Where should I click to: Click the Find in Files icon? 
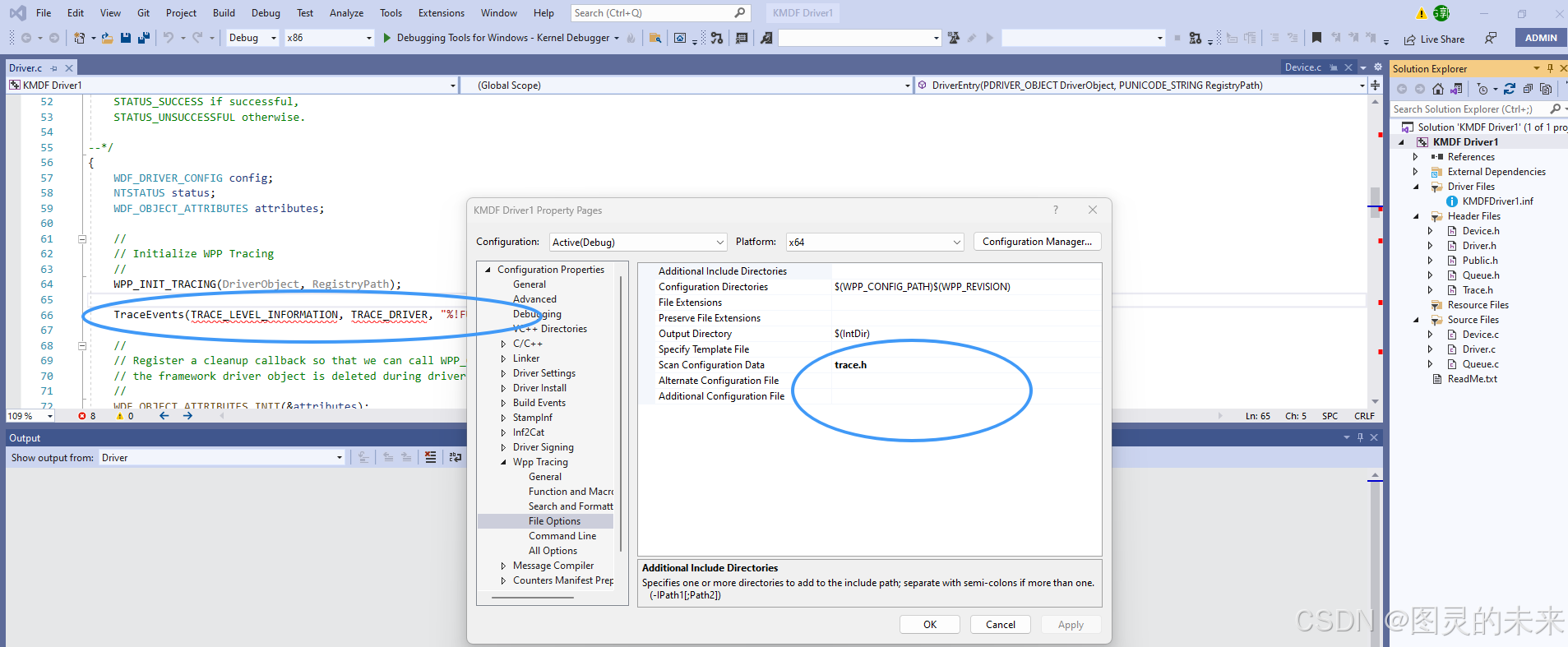655,38
